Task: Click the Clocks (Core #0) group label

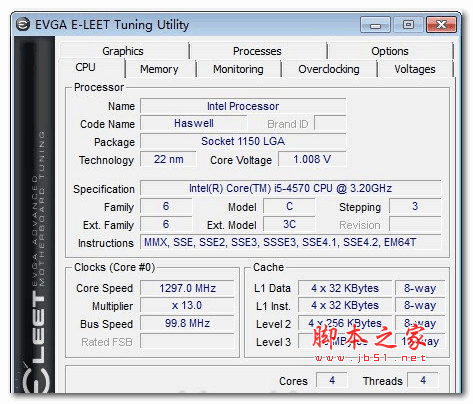Action: coord(115,267)
